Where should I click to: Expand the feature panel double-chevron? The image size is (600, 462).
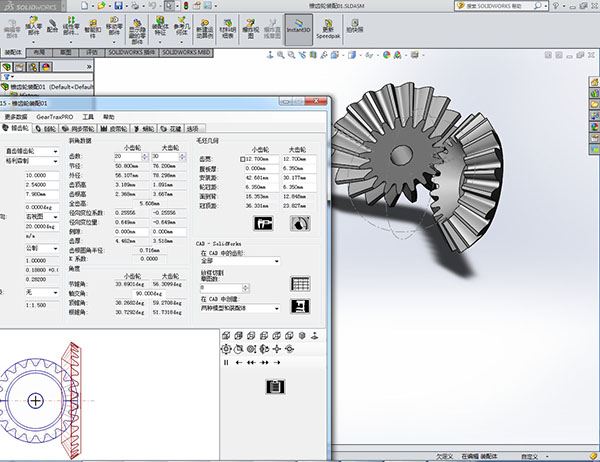point(89,67)
